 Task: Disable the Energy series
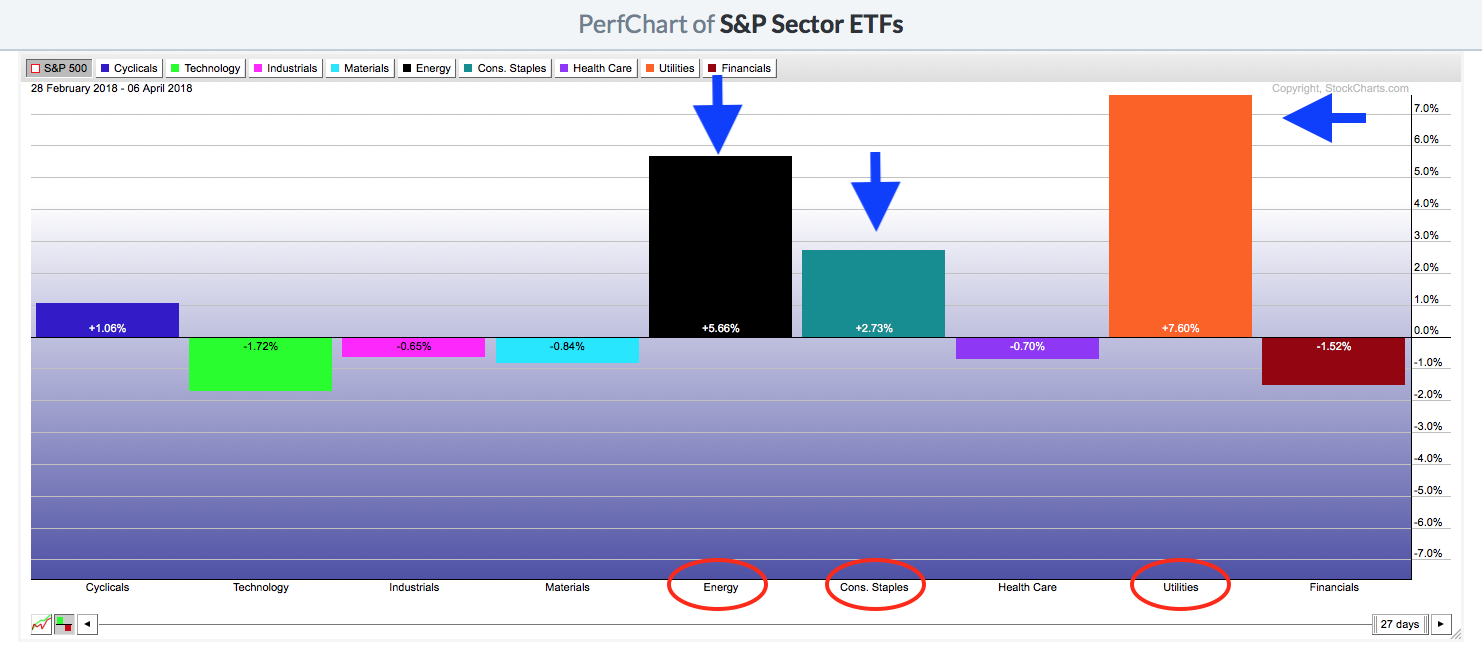427,68
